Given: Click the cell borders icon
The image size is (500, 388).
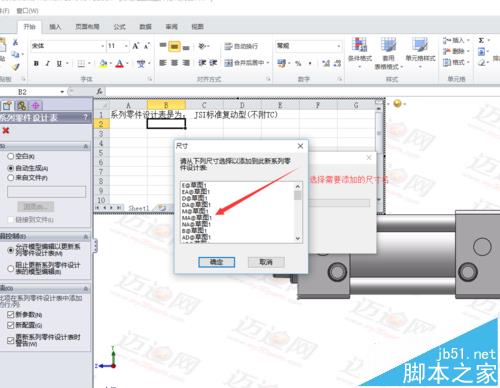Looking at the screenshot, I should pos(81,63).
